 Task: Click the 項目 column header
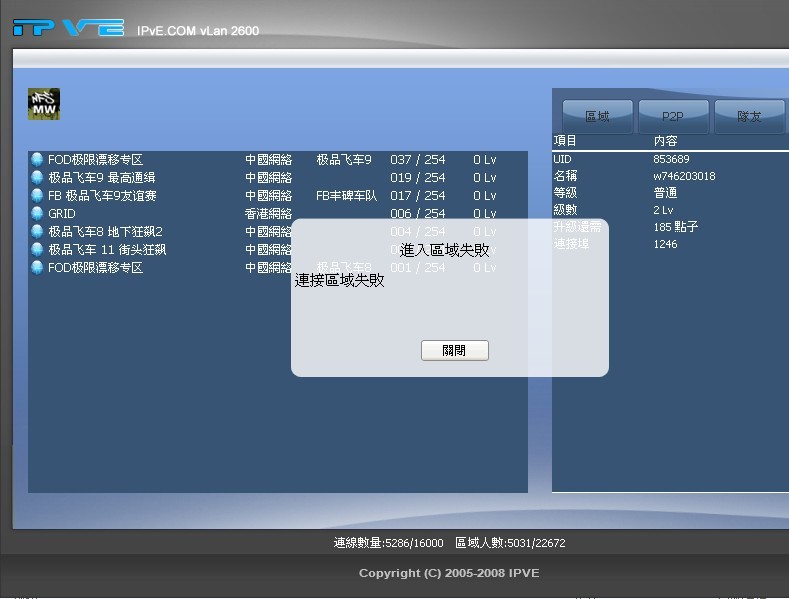tap(565, 141)
